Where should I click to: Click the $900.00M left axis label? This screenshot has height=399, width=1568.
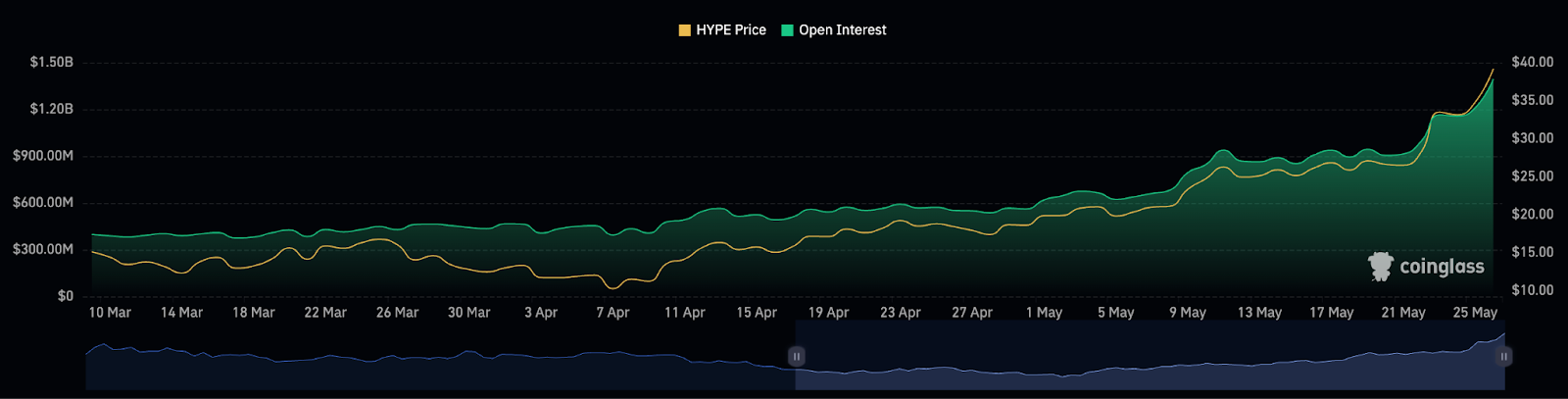[43, 156]
